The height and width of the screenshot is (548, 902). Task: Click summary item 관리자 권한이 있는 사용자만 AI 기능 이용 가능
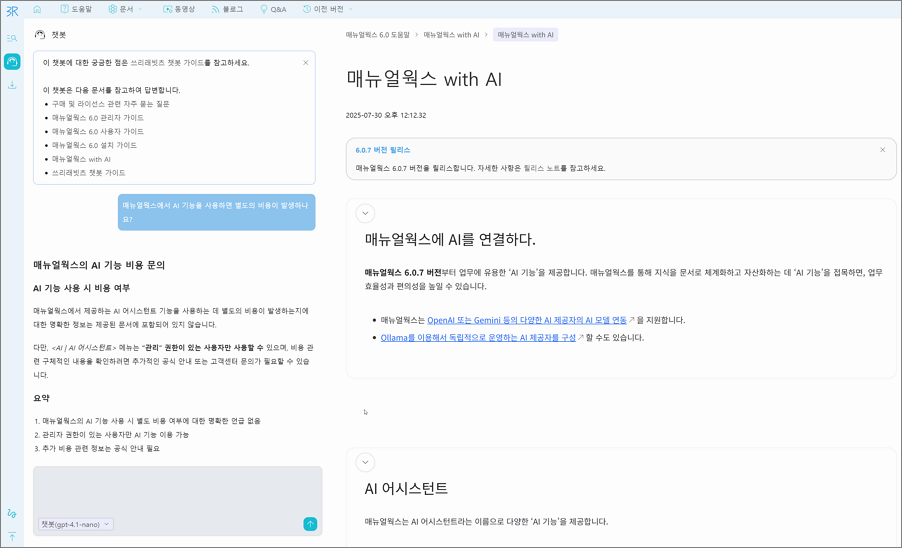(116, 435)
